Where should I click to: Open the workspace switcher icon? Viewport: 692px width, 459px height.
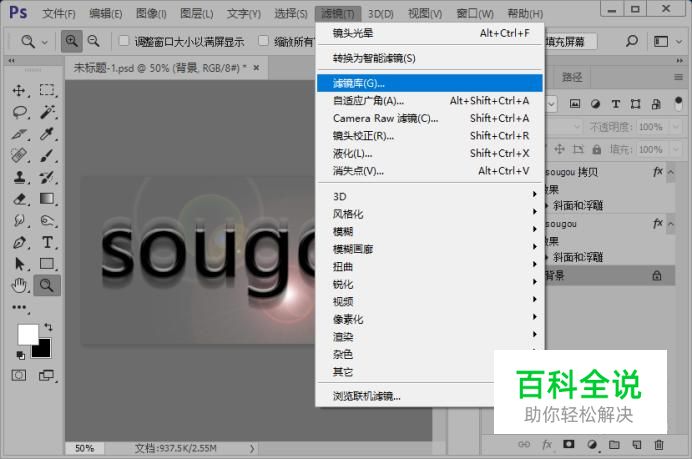click(x=661, y=41)
